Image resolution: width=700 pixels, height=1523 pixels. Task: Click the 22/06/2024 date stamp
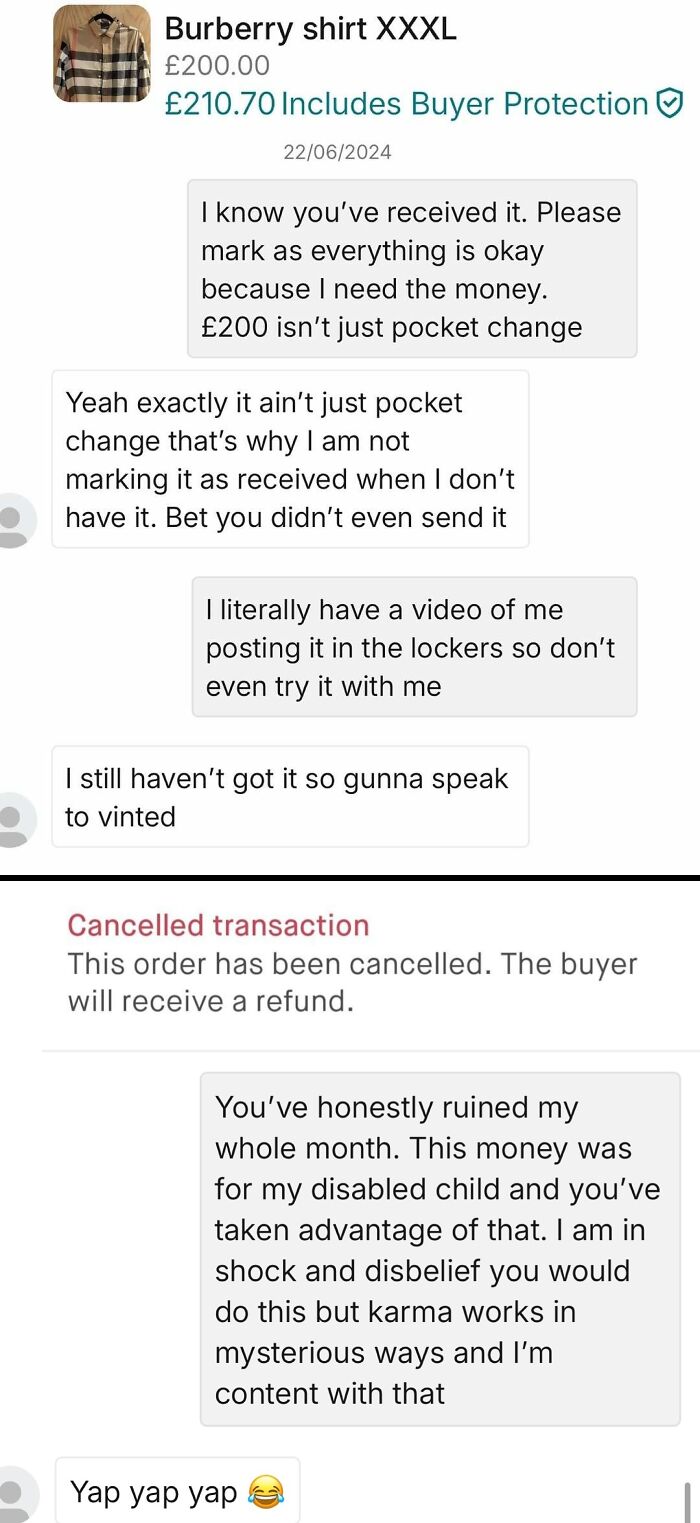(x=338, y=152)
